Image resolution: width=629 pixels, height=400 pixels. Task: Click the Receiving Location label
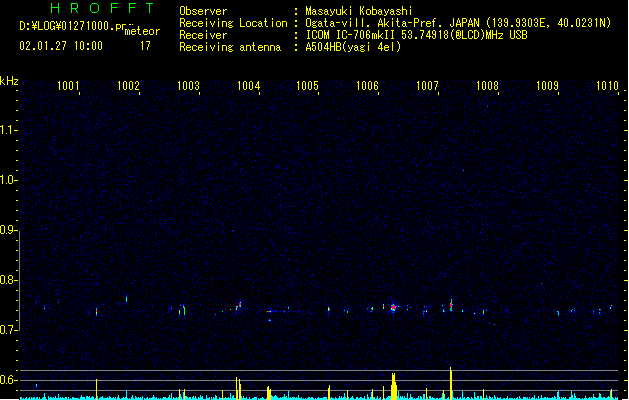(233, 23)
